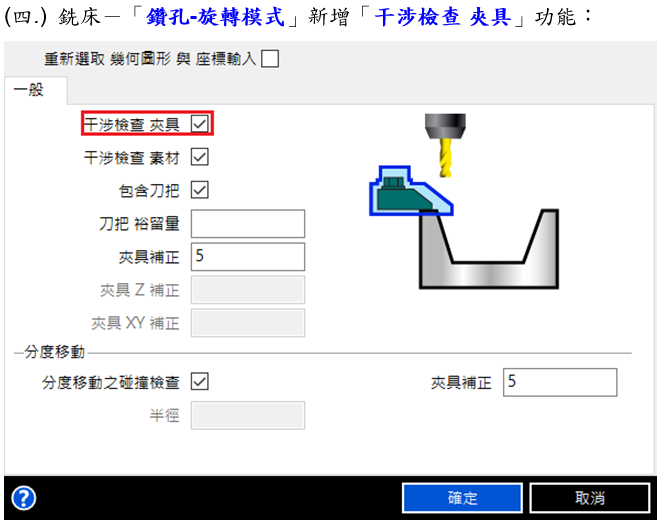The height and width of the screenshot is (531, 669).
Task: Click the 干涉檢查 夾具 label text
Action: coord(131,125)
